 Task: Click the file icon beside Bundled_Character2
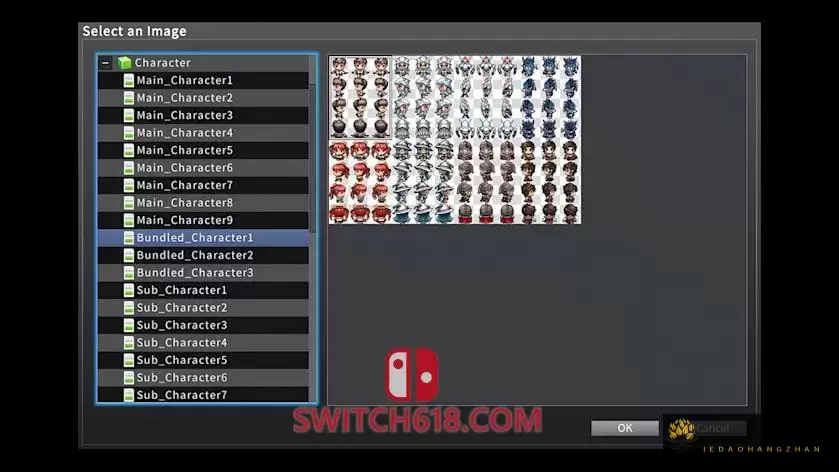[128, 255]
